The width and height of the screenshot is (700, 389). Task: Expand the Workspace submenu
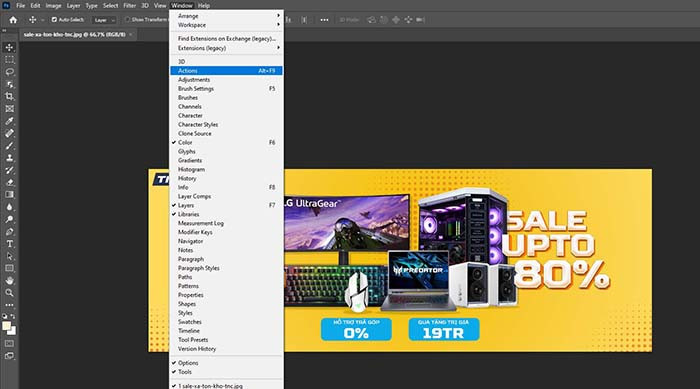coord(226,25)
